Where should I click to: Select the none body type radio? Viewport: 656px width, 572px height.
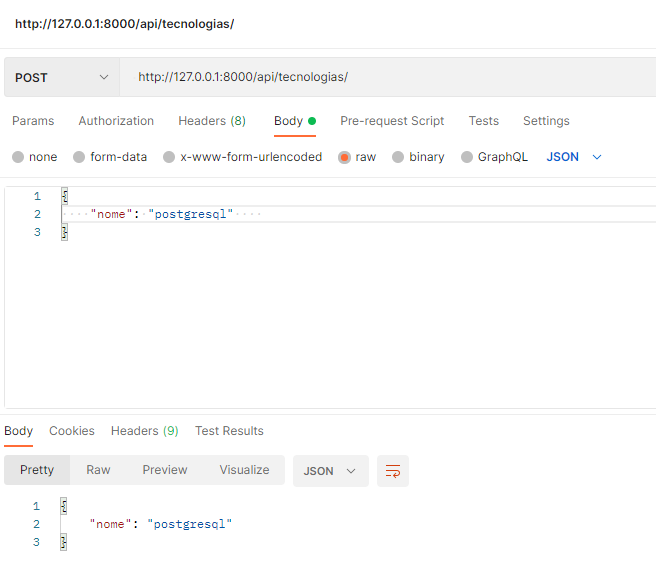pos(18,157)
